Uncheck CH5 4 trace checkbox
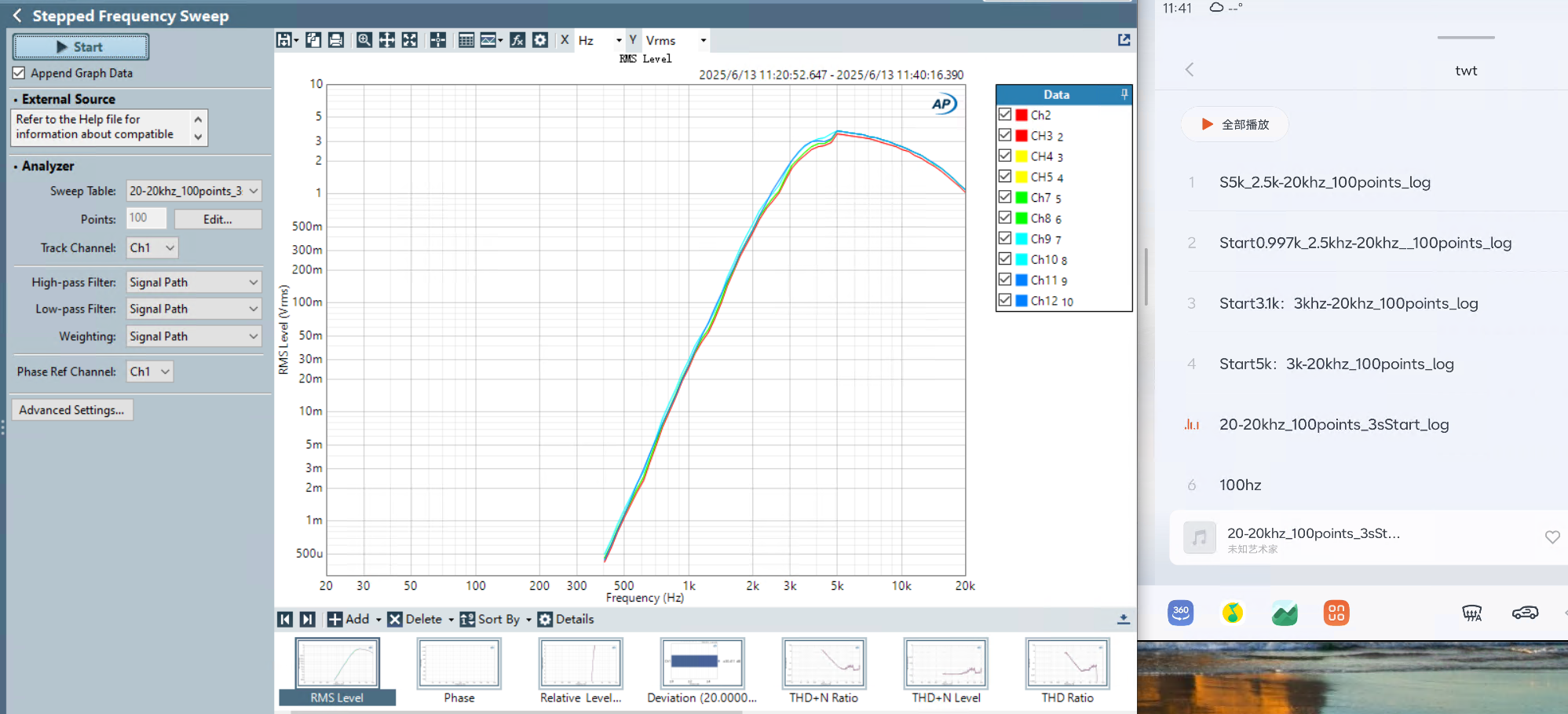 1005,176
